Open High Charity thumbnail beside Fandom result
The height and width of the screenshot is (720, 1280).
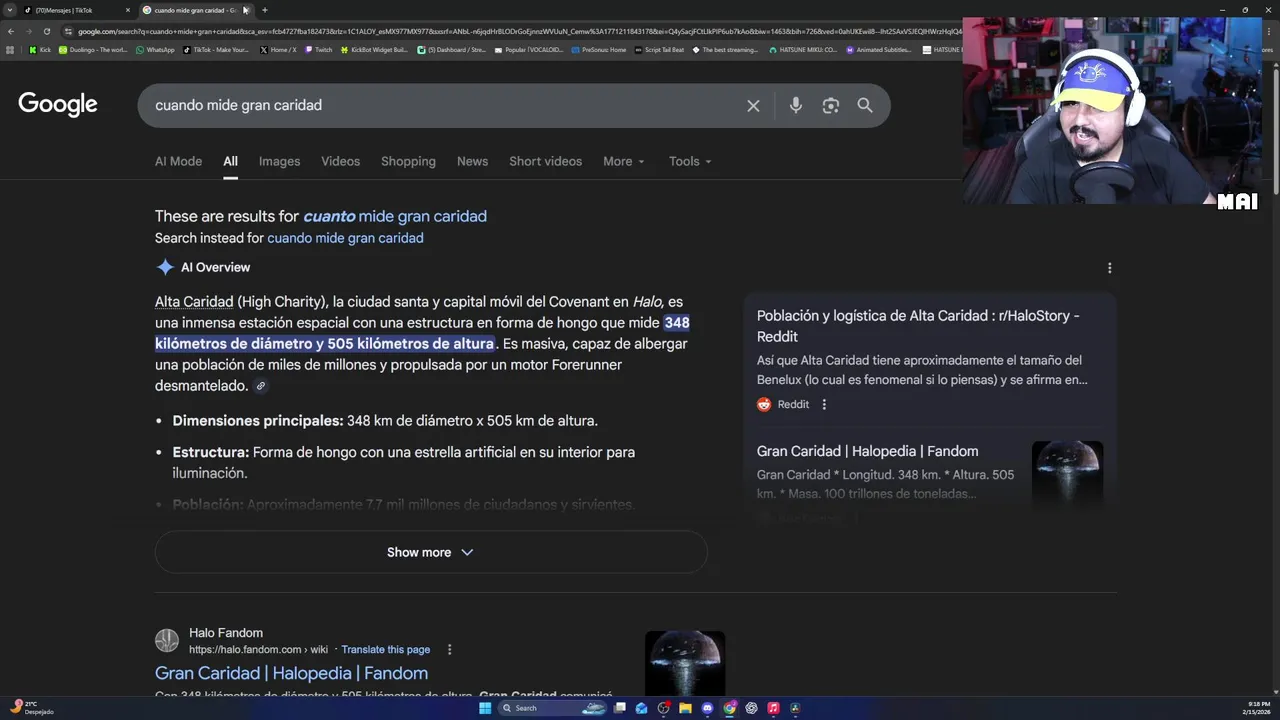coord(685,663)
